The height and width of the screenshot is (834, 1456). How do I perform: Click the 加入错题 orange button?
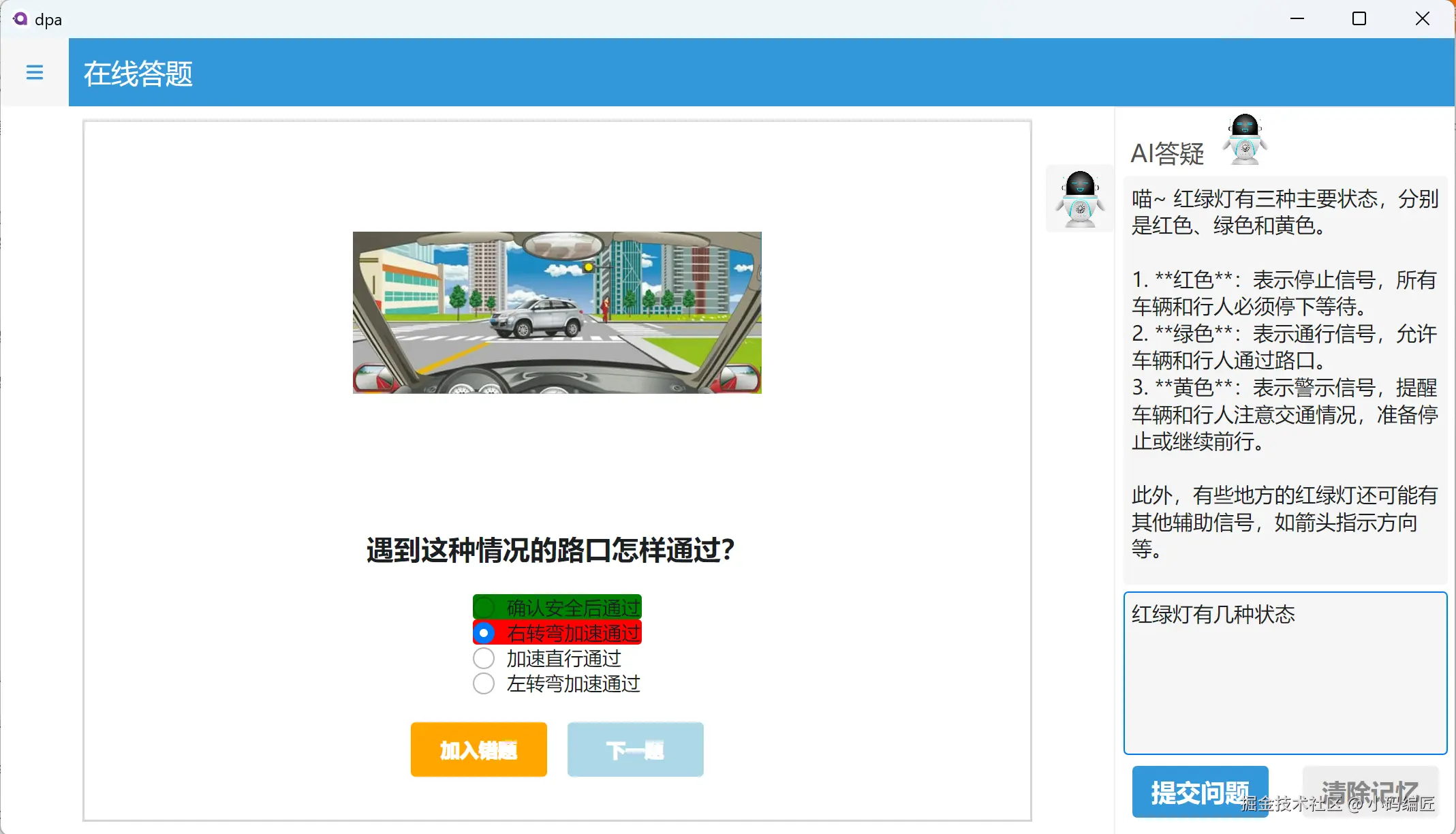pyautogui.click(x=478, y=750)
